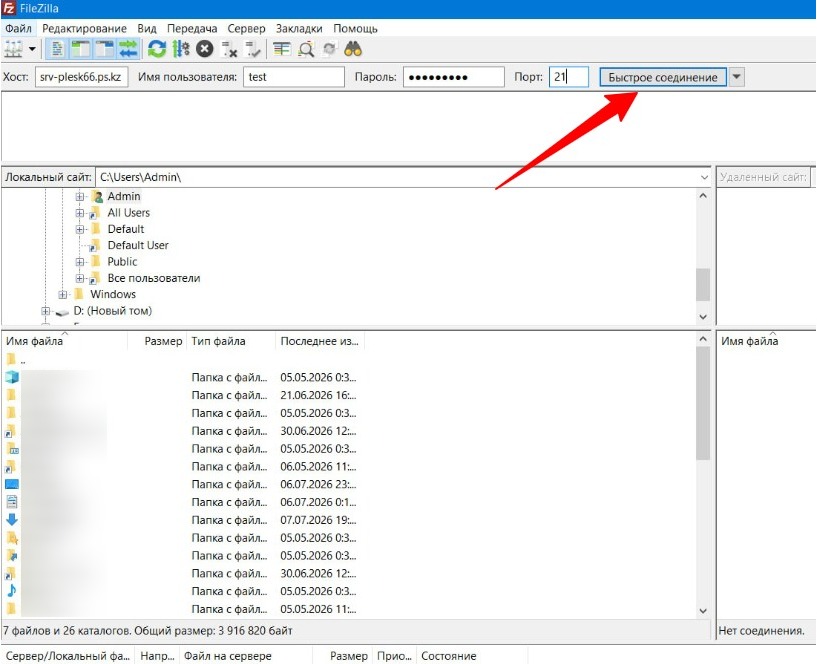817x664 pixels.
Task: Sort local list by Размер column
Action: point(157,341)
